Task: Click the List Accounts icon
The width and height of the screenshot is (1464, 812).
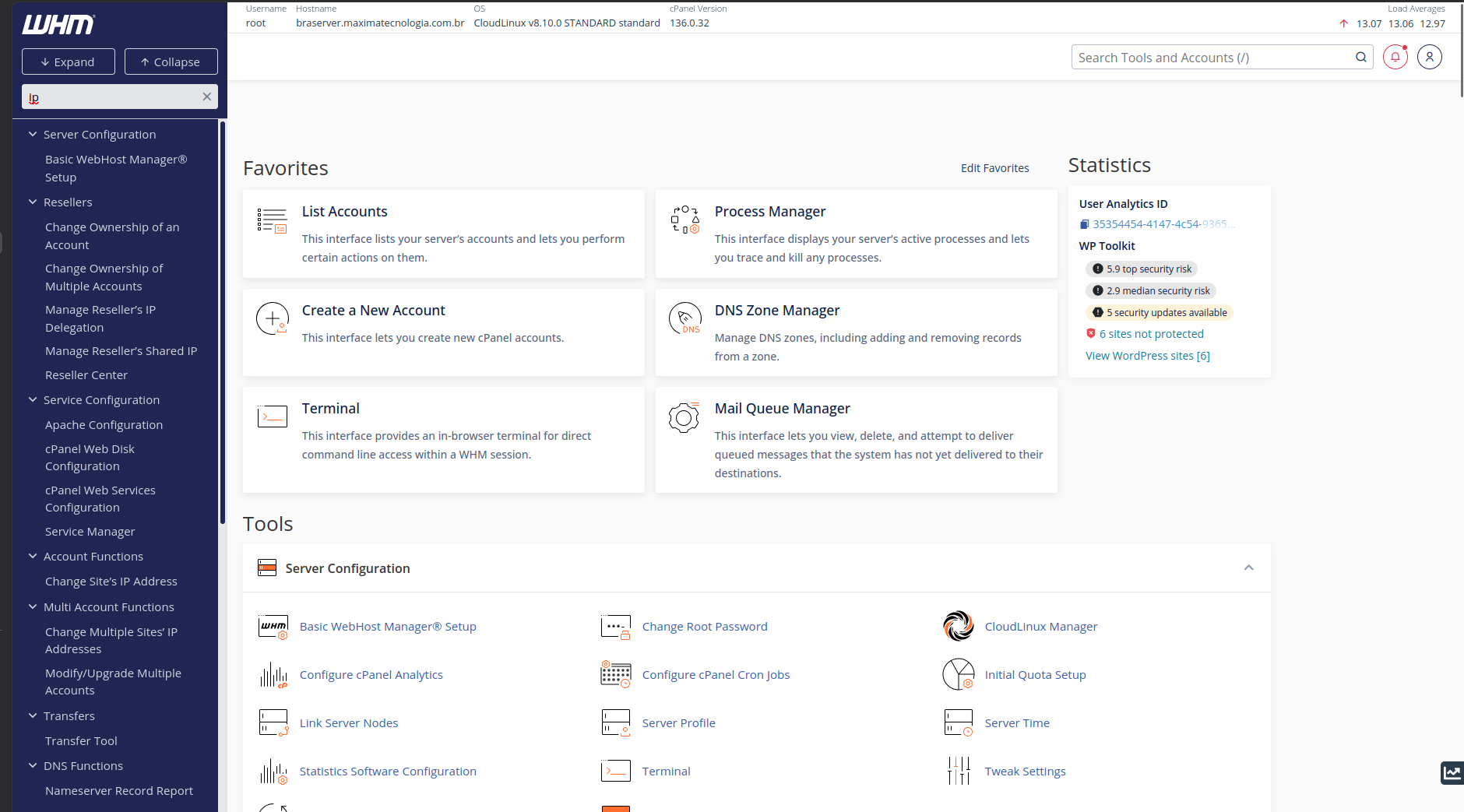Action: [272, 221]
